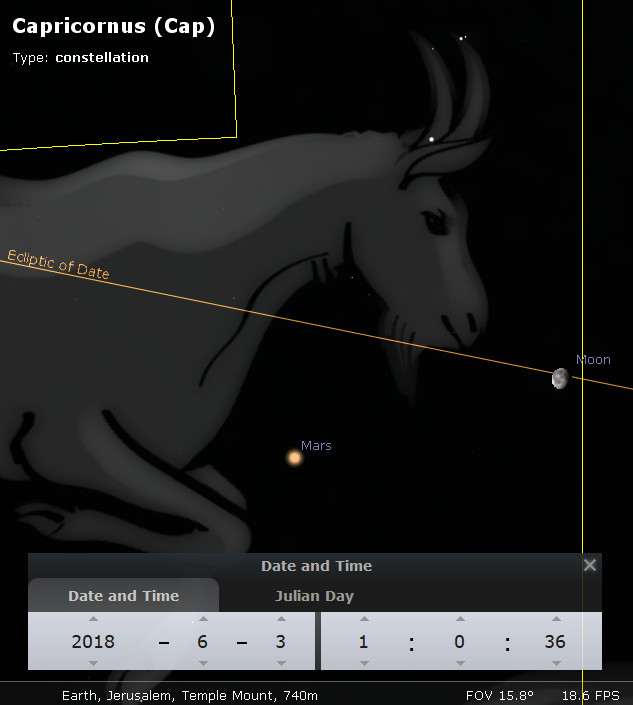Image resolution: width=633 pixels, height=705 pixels.
Task: Click the year field 2018
Action: [x=93, y=642]
